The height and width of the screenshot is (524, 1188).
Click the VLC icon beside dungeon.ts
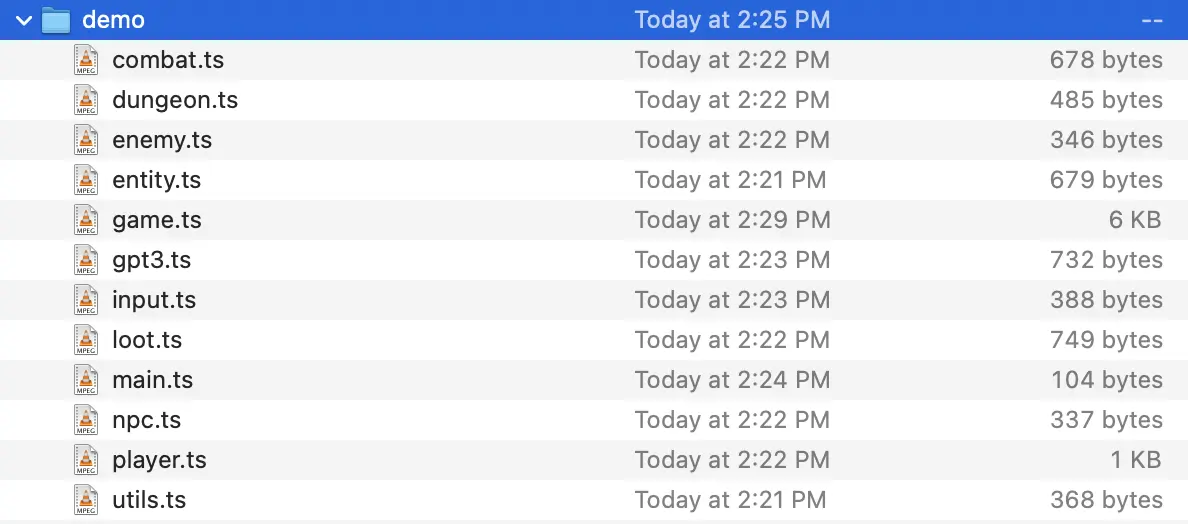[x=86, y=100]
